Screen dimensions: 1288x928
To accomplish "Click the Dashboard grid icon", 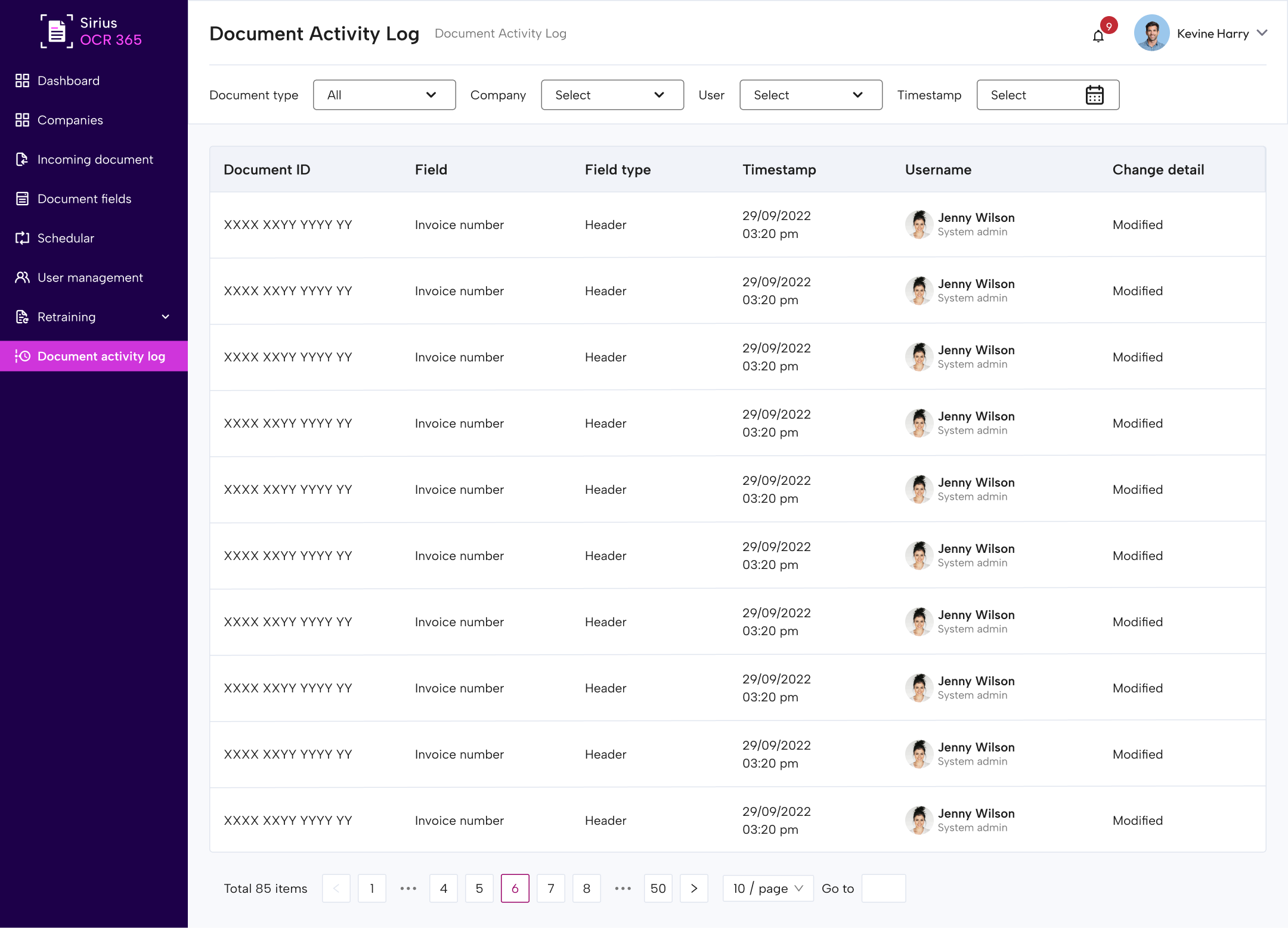I will coord(22,81).
